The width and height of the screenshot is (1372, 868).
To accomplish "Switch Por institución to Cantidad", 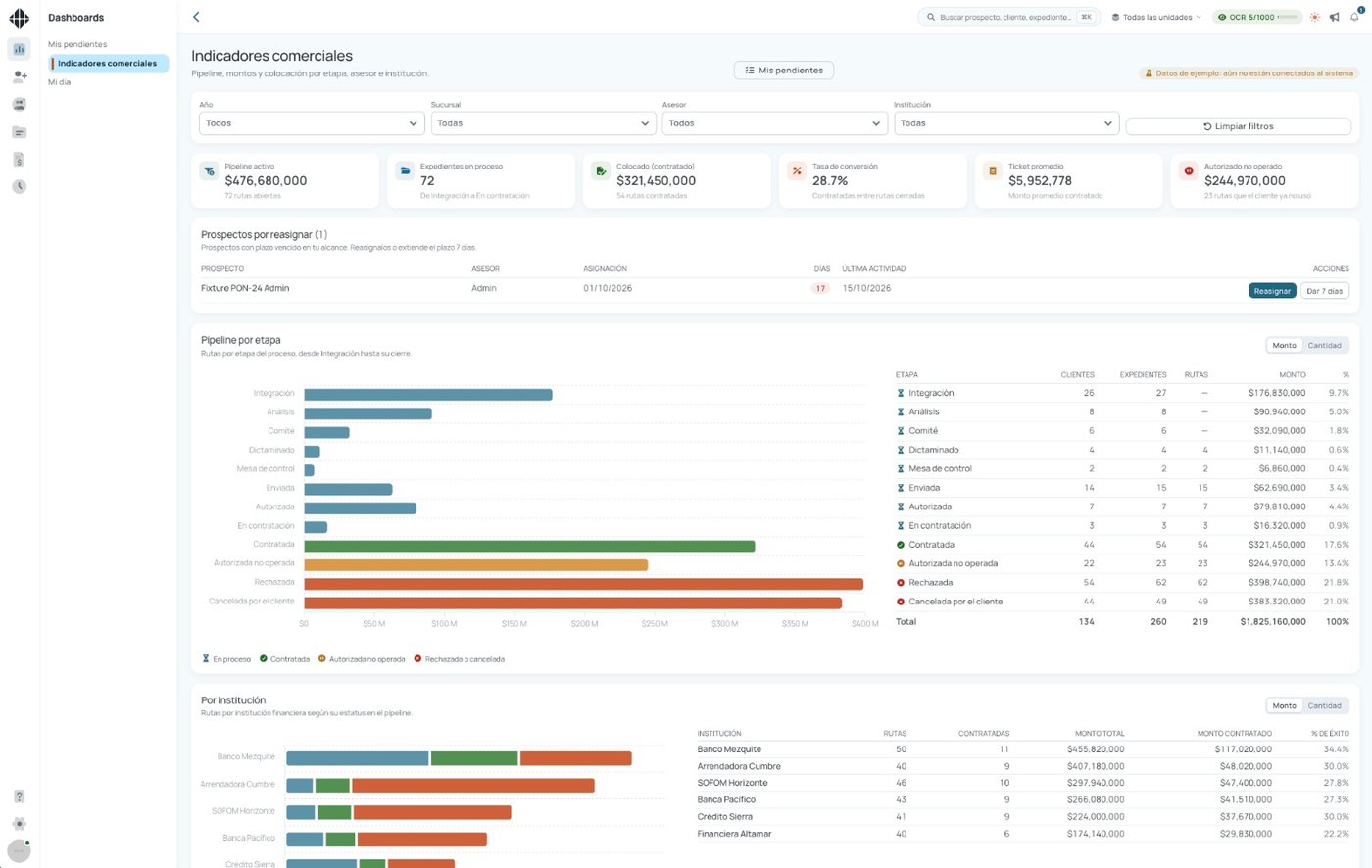I will pos(1324,705).
